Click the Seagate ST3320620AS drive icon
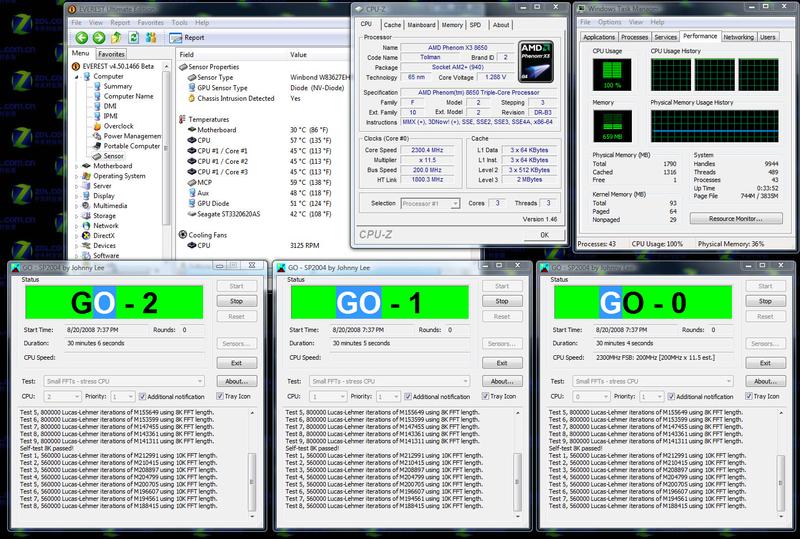800x539 pixels. (192, 214)
